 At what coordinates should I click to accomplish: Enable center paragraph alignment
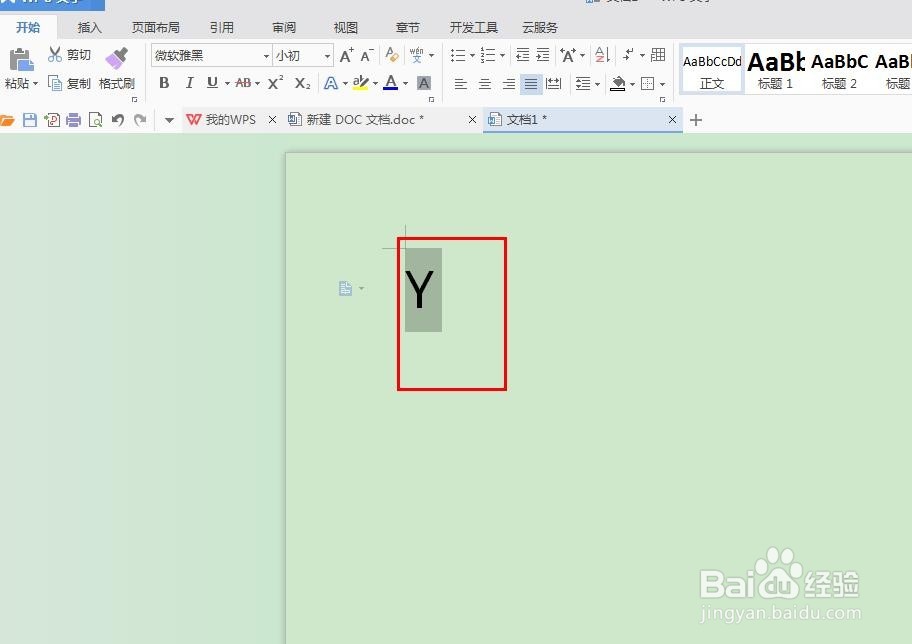pyautogui.click(x=485, y=83)
